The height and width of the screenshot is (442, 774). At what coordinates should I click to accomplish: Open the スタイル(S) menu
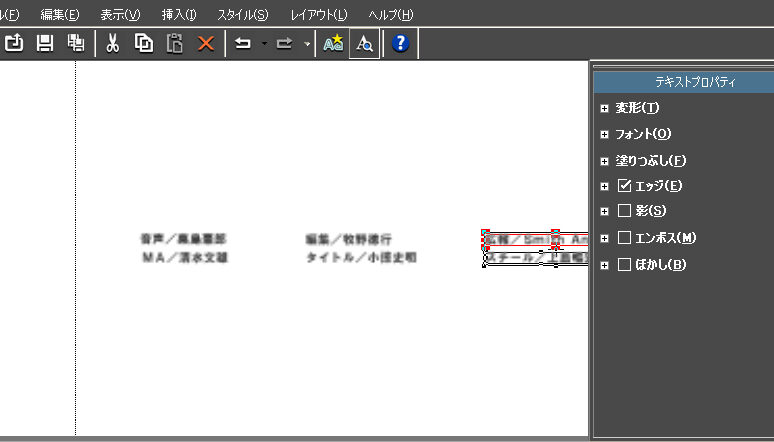(242, 15)
